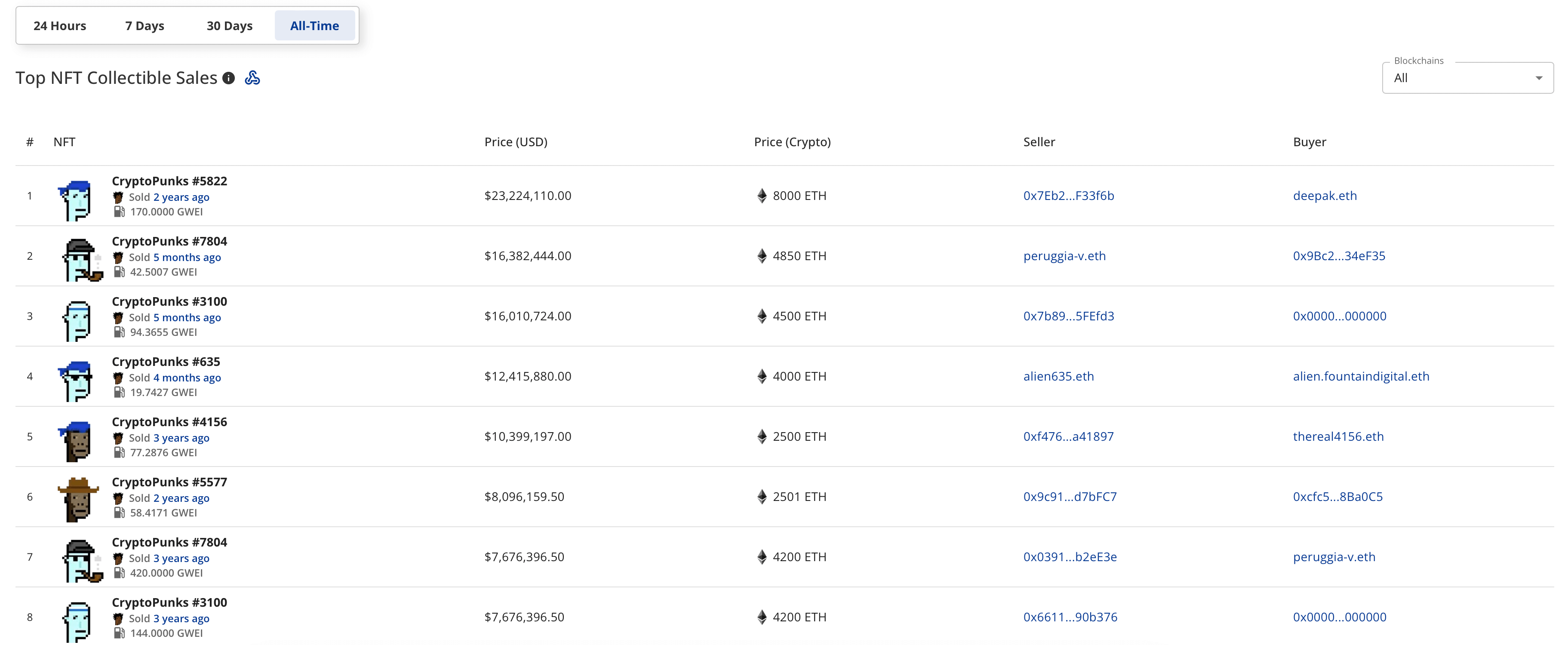Click the gas pump icon beside 19.7427 GWEI

click(x=119, y=393)
